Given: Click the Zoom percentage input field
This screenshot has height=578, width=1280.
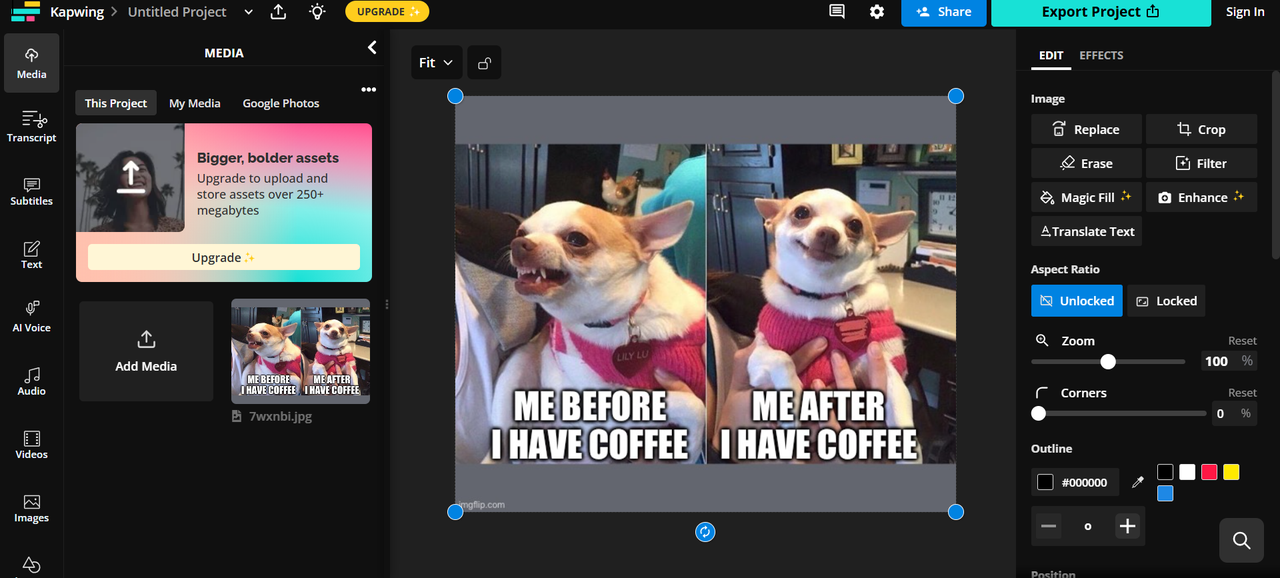Looking at the screenshot, I should point(1216,361).
